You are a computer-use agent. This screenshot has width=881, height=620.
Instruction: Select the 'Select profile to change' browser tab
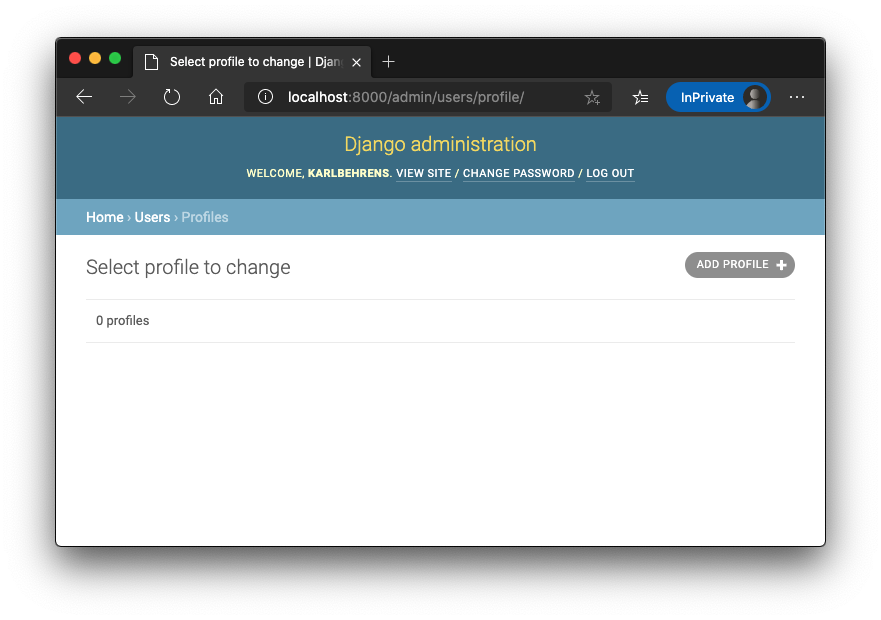[252, 62]
